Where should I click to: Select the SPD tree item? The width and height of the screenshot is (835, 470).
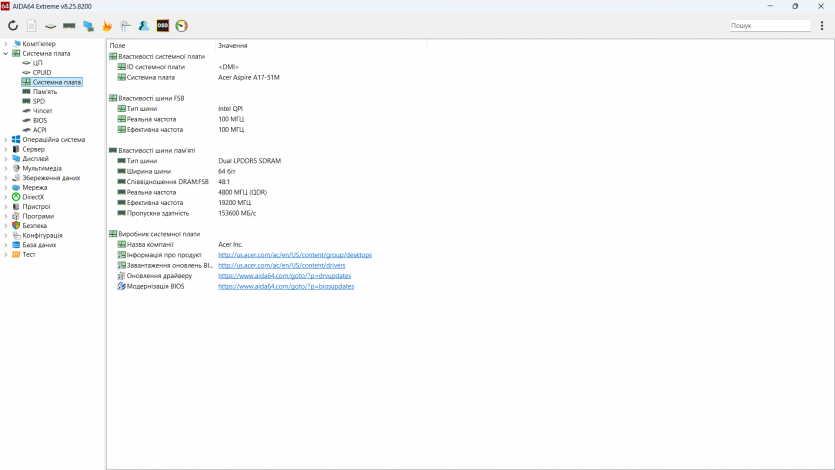click(x=39, y=101)
